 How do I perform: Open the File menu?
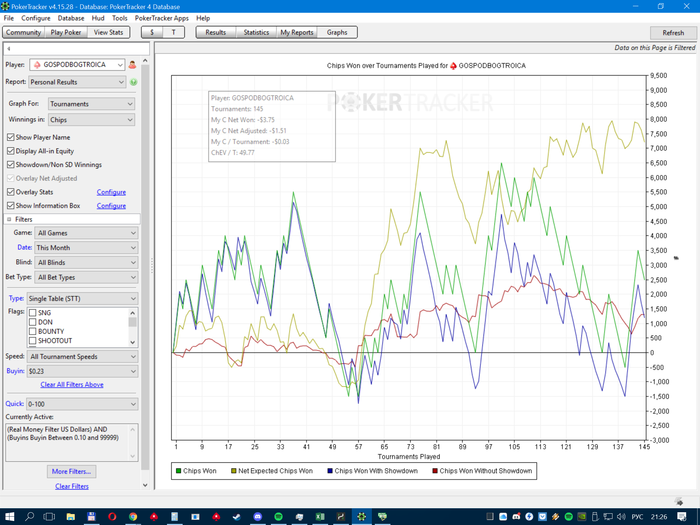[9, 18]
